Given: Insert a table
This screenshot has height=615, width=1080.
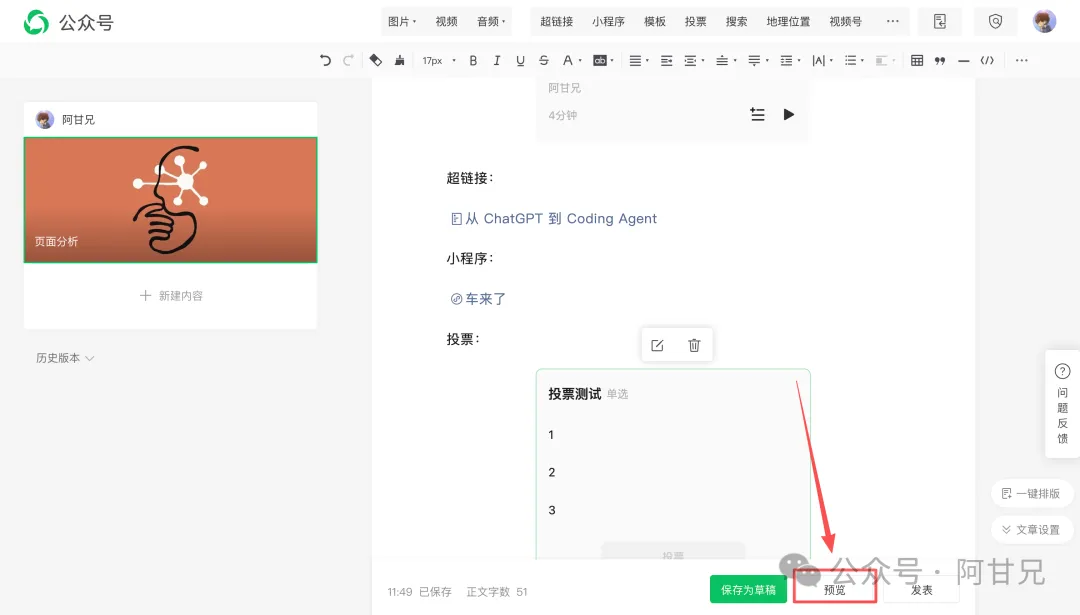Looking at the screenshot, I should point(917,61).
